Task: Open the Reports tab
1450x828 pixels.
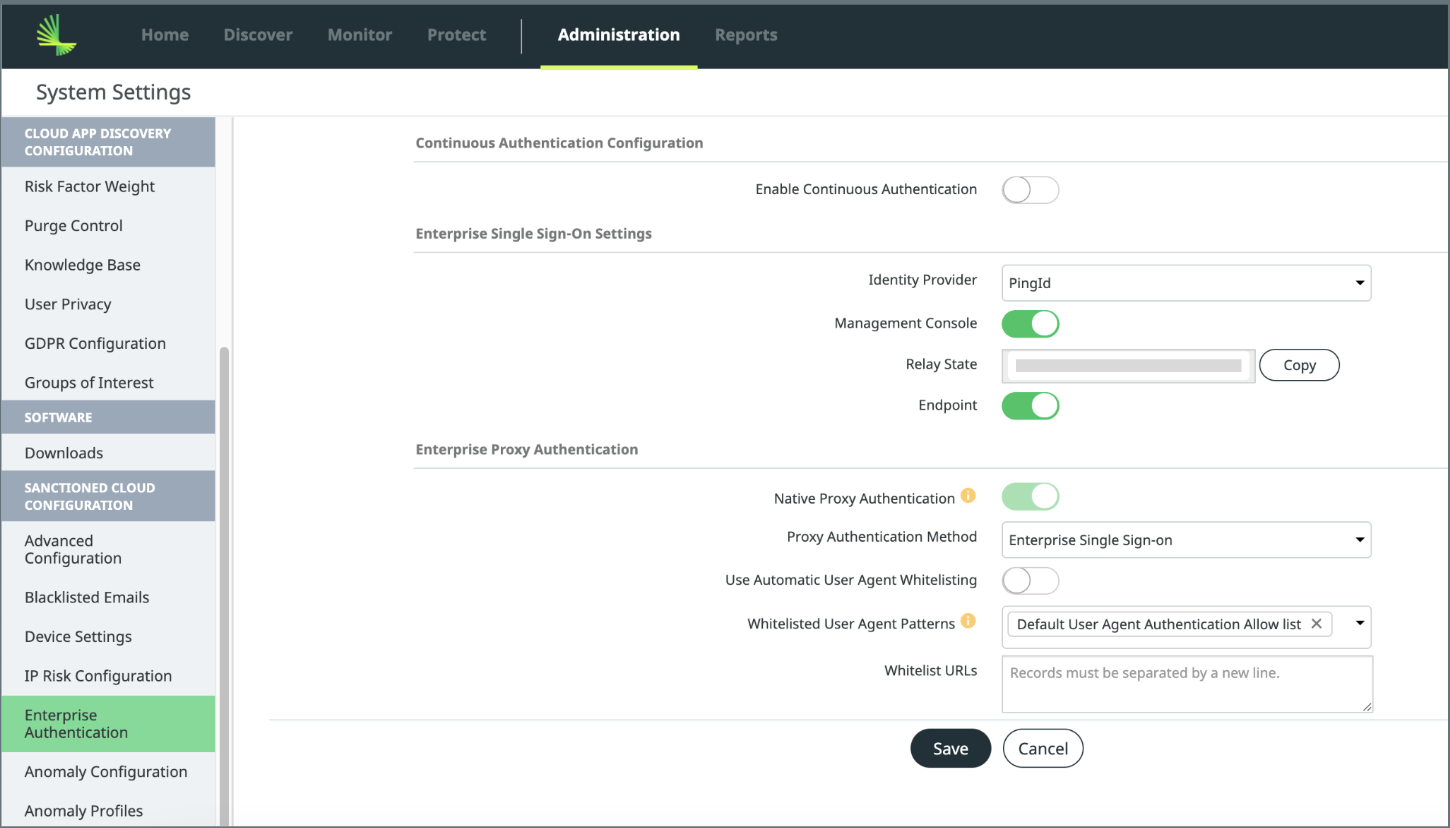Action: (746, 35)
